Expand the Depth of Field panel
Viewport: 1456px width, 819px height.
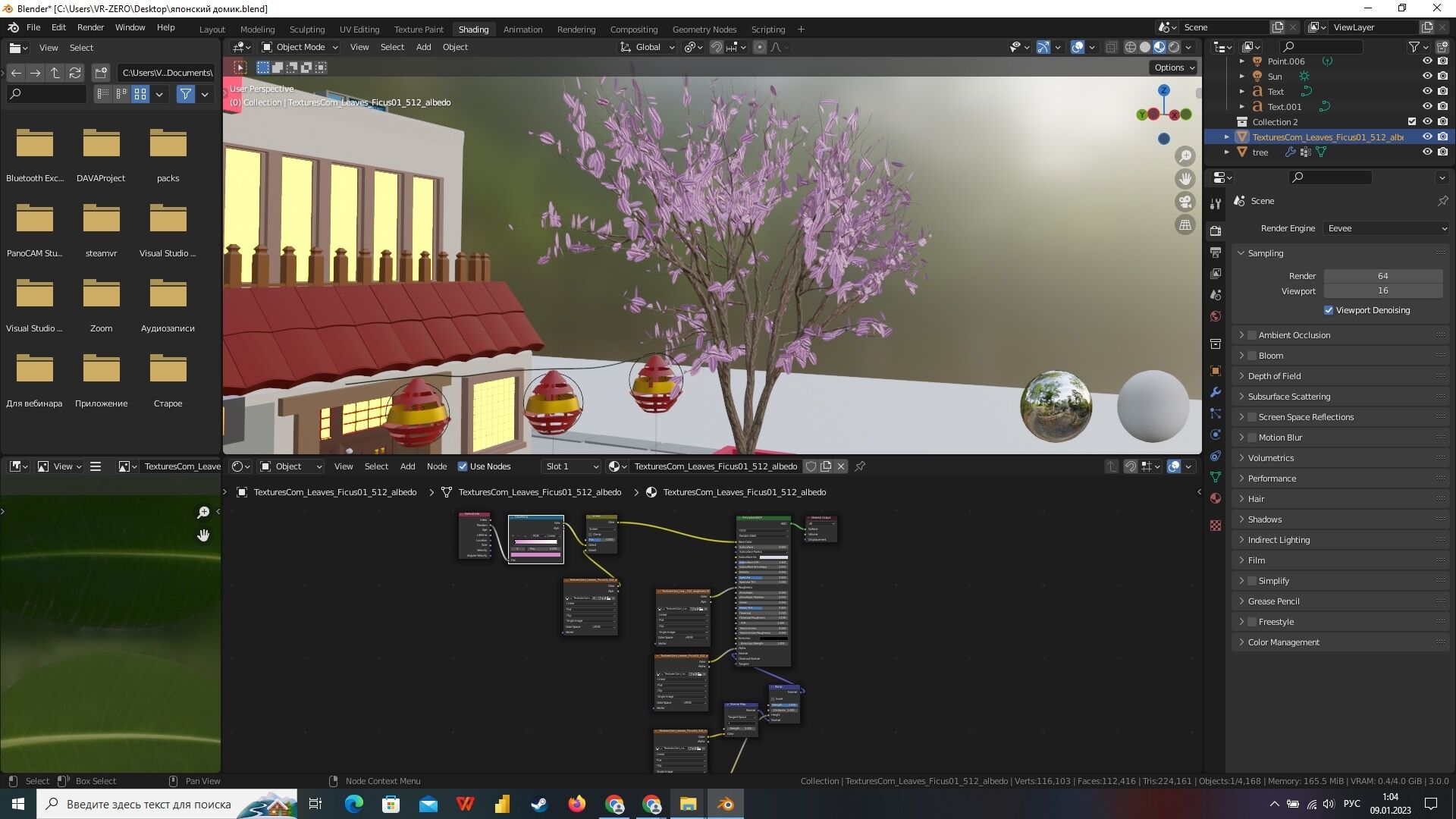tap(1274, 376)
